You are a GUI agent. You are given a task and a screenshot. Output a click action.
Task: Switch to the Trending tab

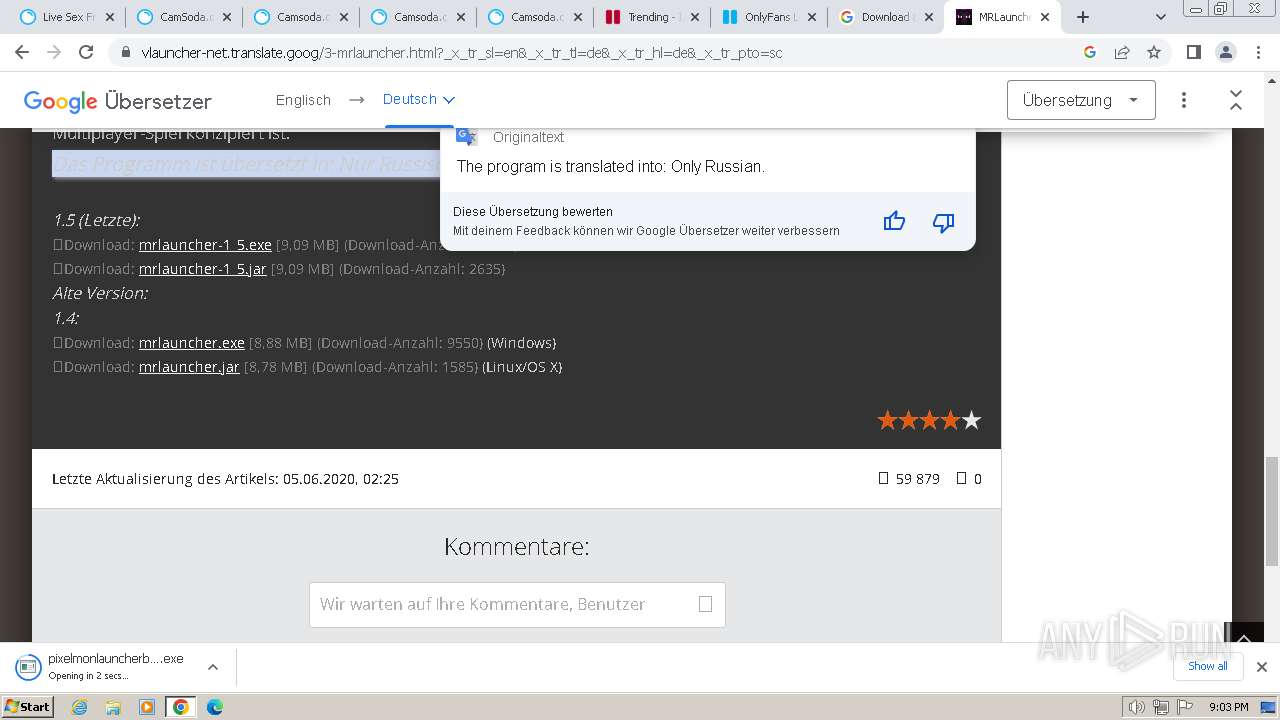pyautogui.click(x=650, y=17)
